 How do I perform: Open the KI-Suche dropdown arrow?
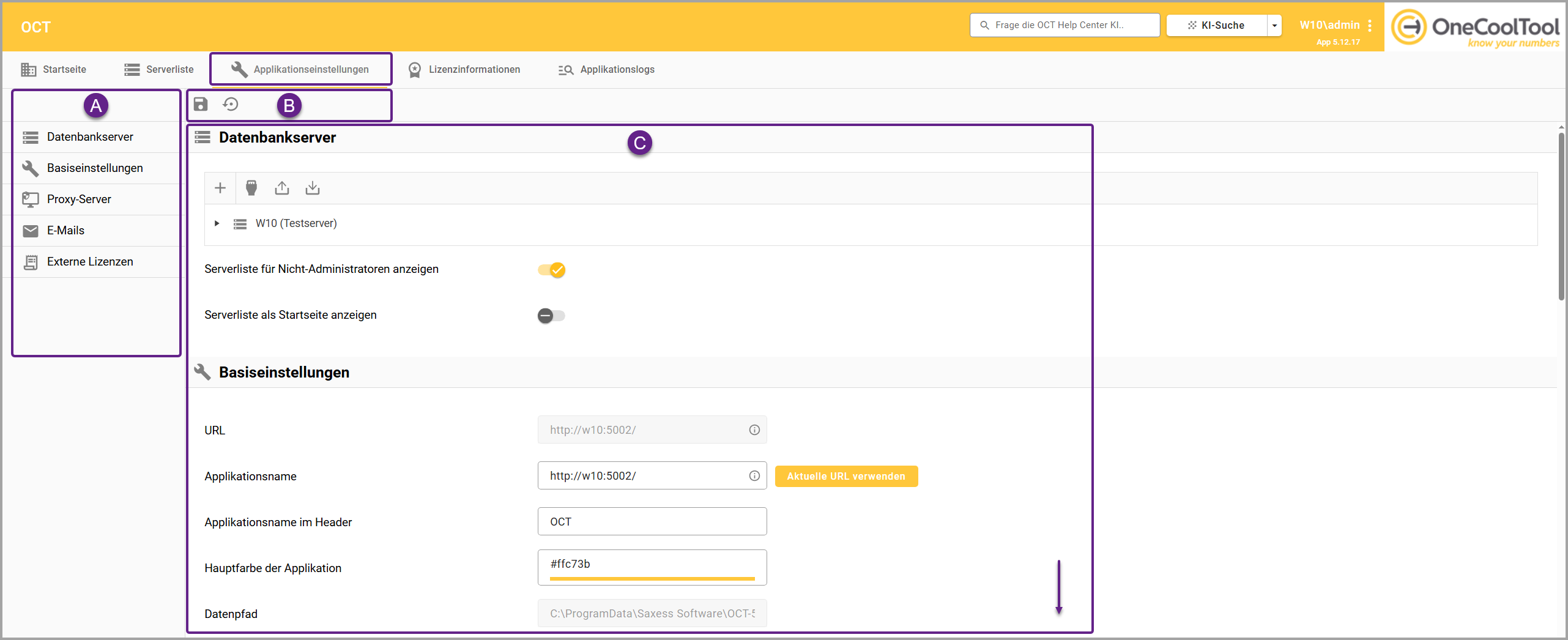click(1274, 26)
